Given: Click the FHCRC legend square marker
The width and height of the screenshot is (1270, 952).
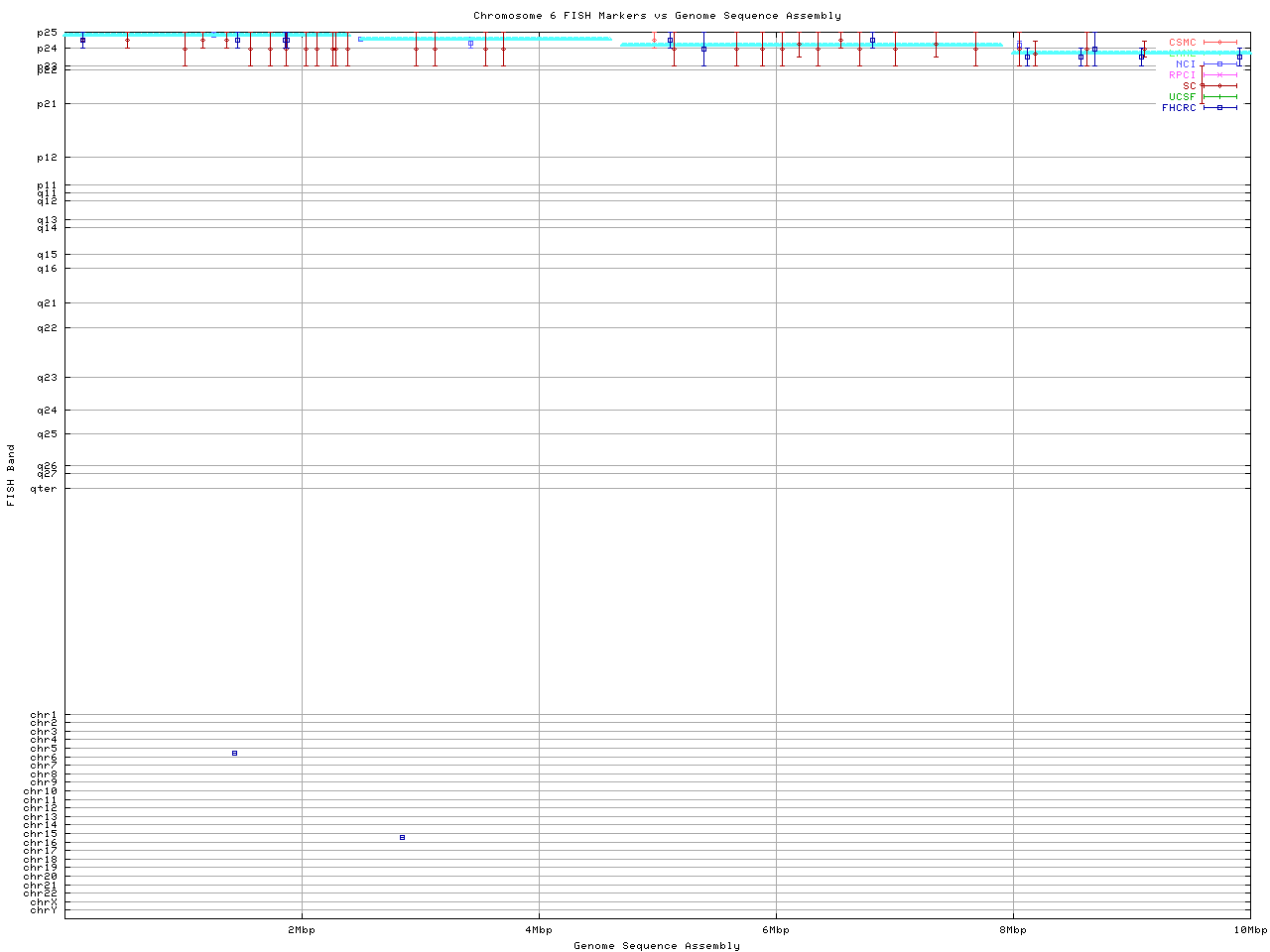Looking at the screenshot, I should tap(1219, 108).
